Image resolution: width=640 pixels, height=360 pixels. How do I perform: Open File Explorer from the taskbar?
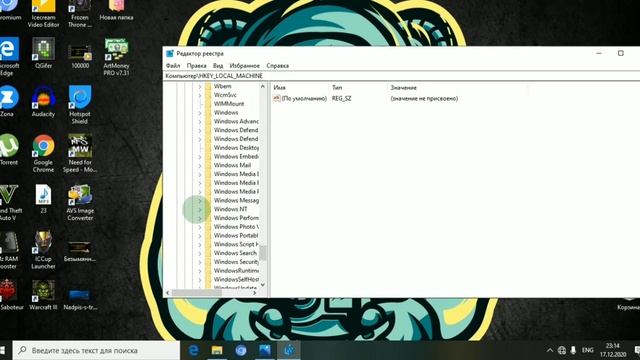point(217,350)
